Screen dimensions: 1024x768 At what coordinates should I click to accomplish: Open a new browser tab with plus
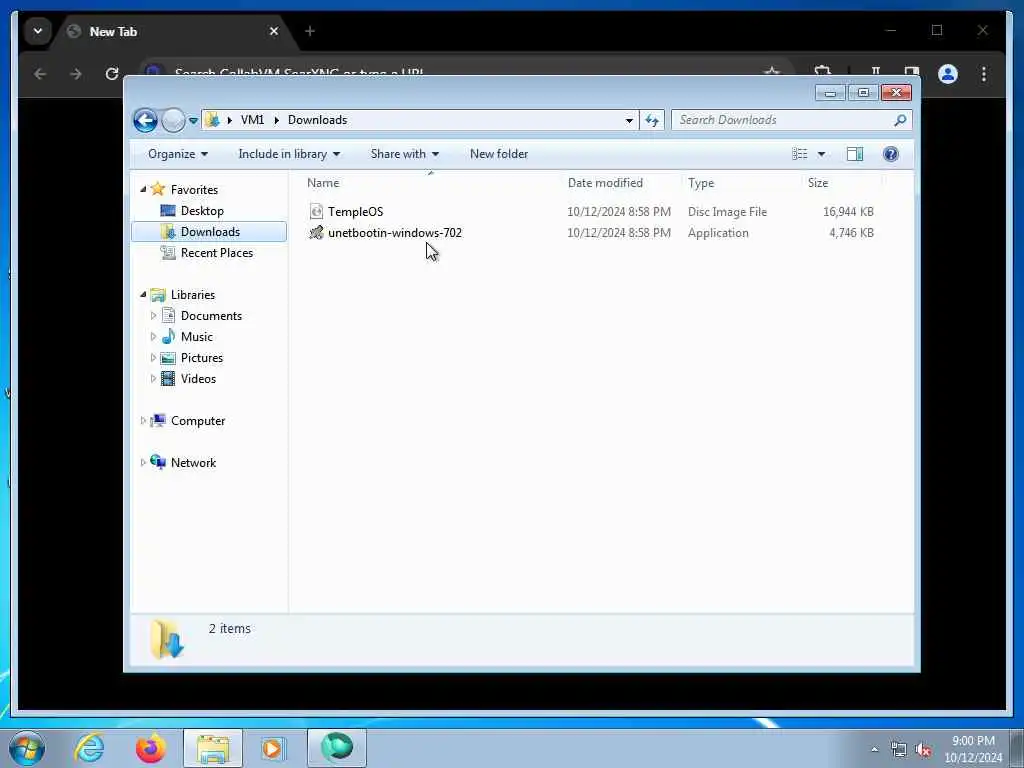(310, 31)
